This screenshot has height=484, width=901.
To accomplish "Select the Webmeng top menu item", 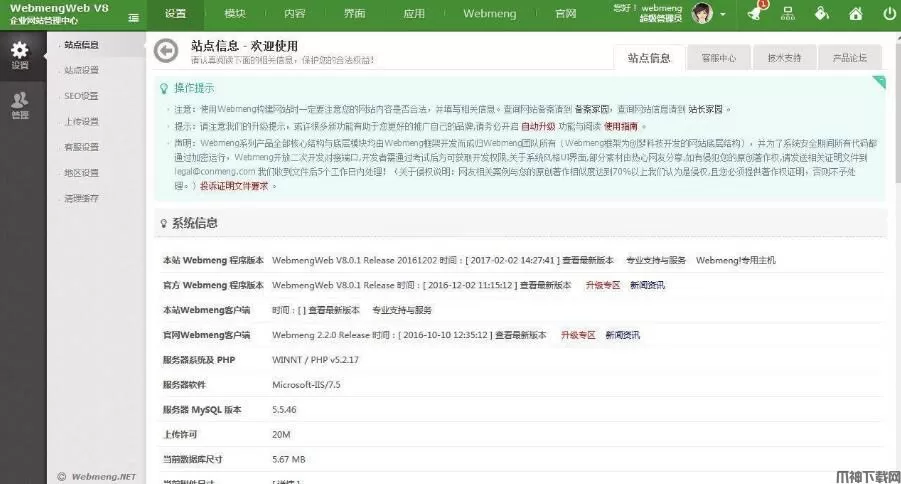I will pyautogui.click(x=490, y=14).
